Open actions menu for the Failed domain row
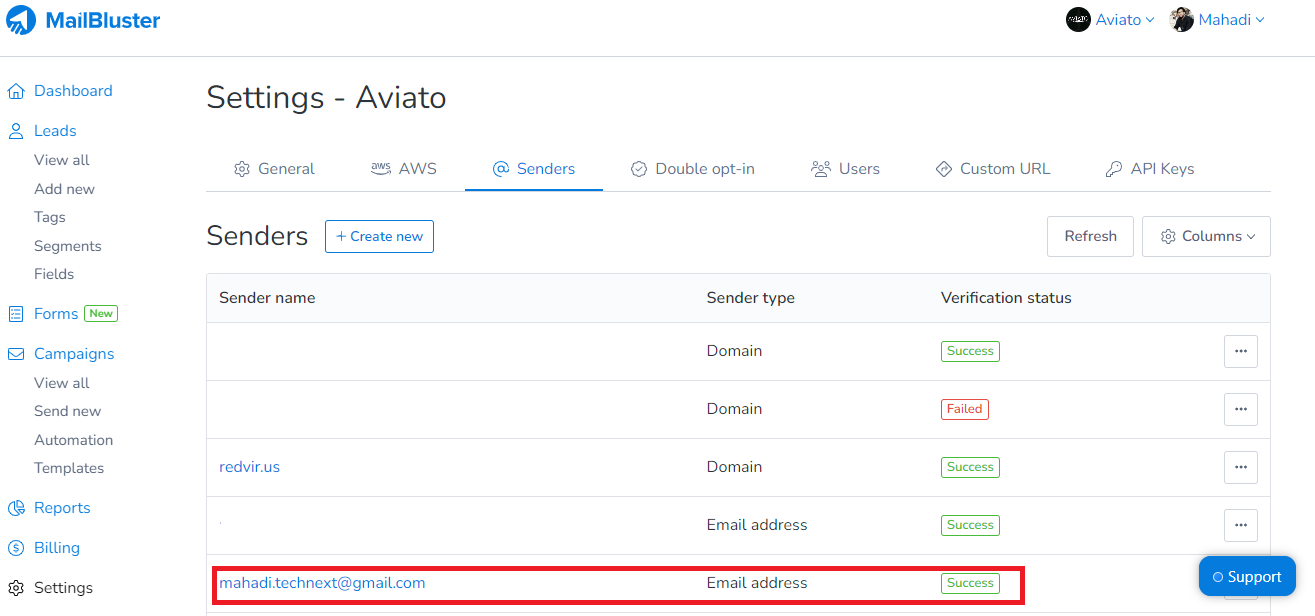Viewport: 1315px width, 616px height. (1241, 409)
